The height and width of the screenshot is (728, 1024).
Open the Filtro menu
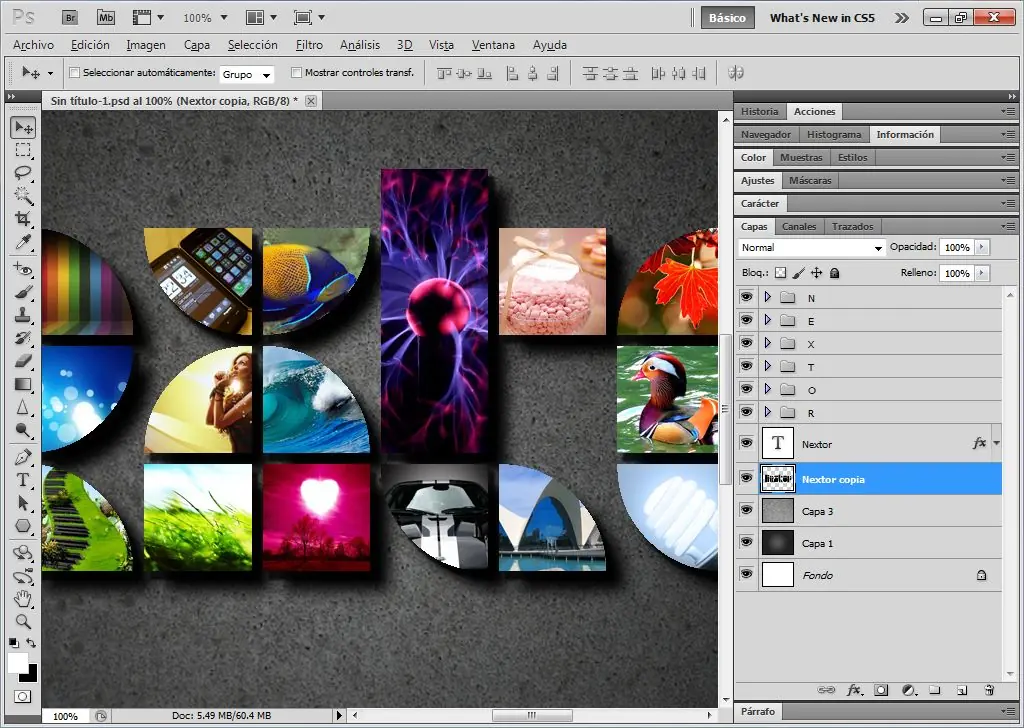coord(309,45)
